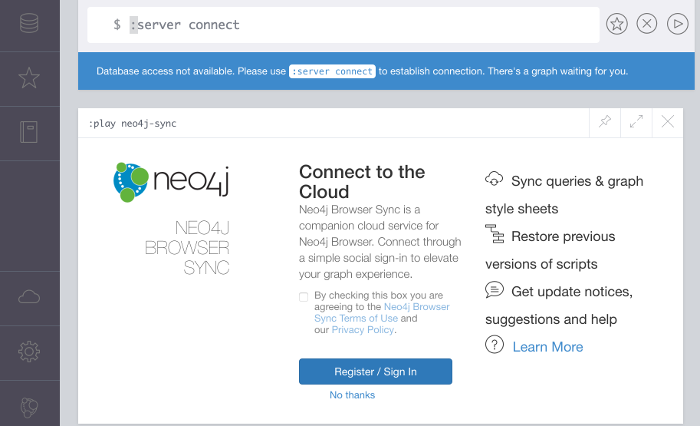Pin the neo4j-sync frame
The height and width of the screenshot is (426, 700).
pyautogui.click(x=605, y=121)
